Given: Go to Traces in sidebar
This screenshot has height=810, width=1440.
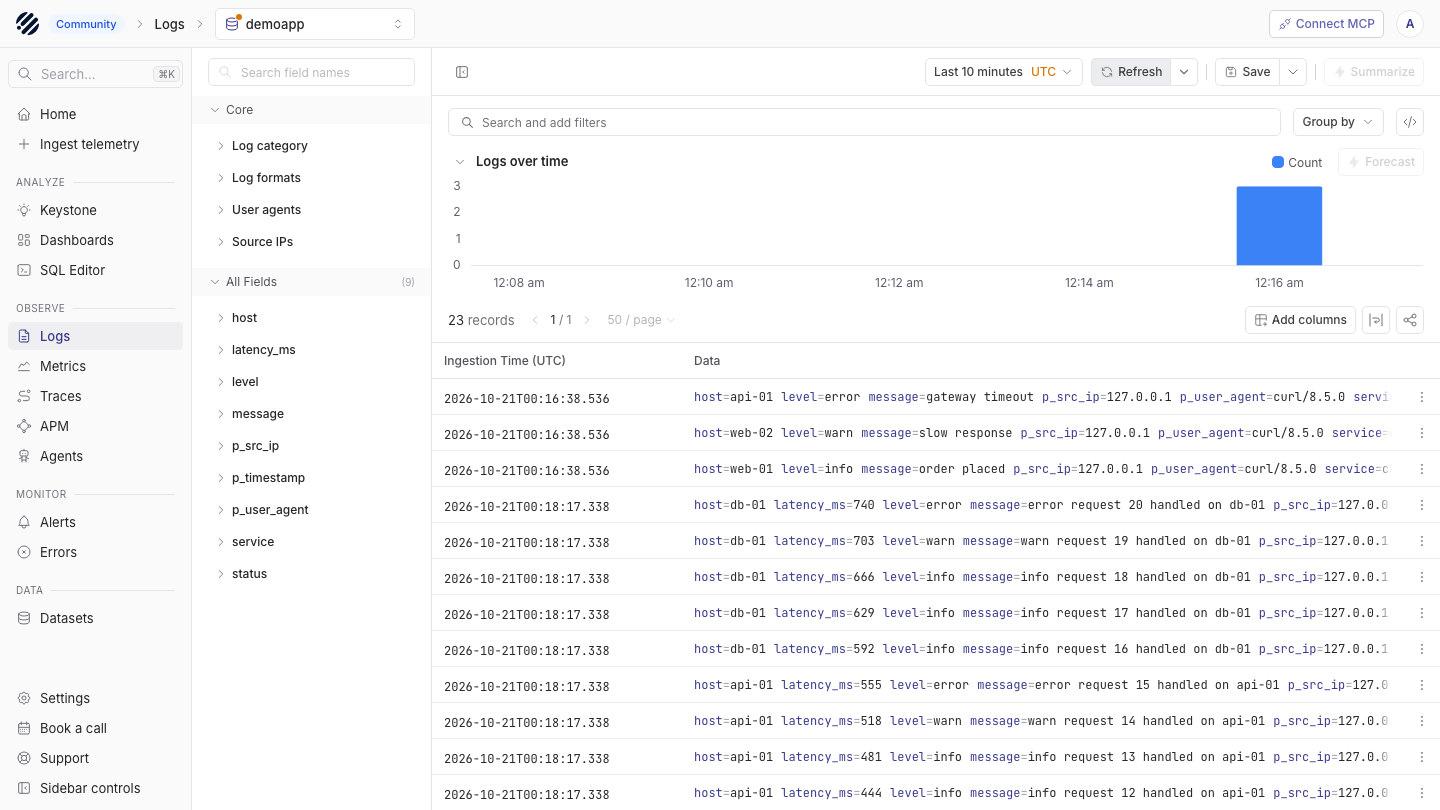Looking at the screenshot, I should tap(96, 396).
